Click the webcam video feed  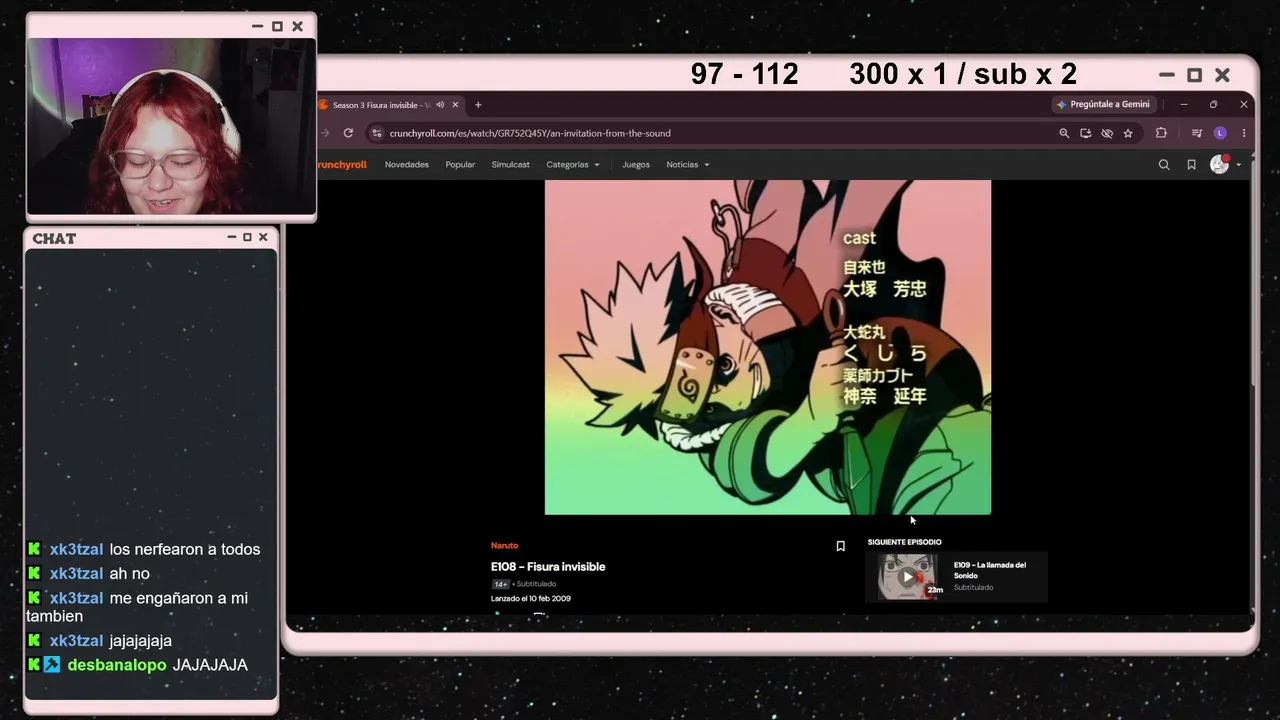(171, 126)
